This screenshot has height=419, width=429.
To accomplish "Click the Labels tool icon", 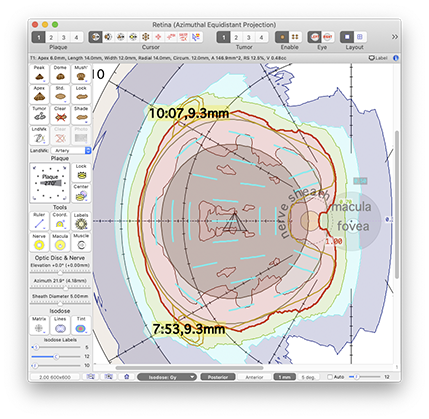I will [x=81, y=221].
